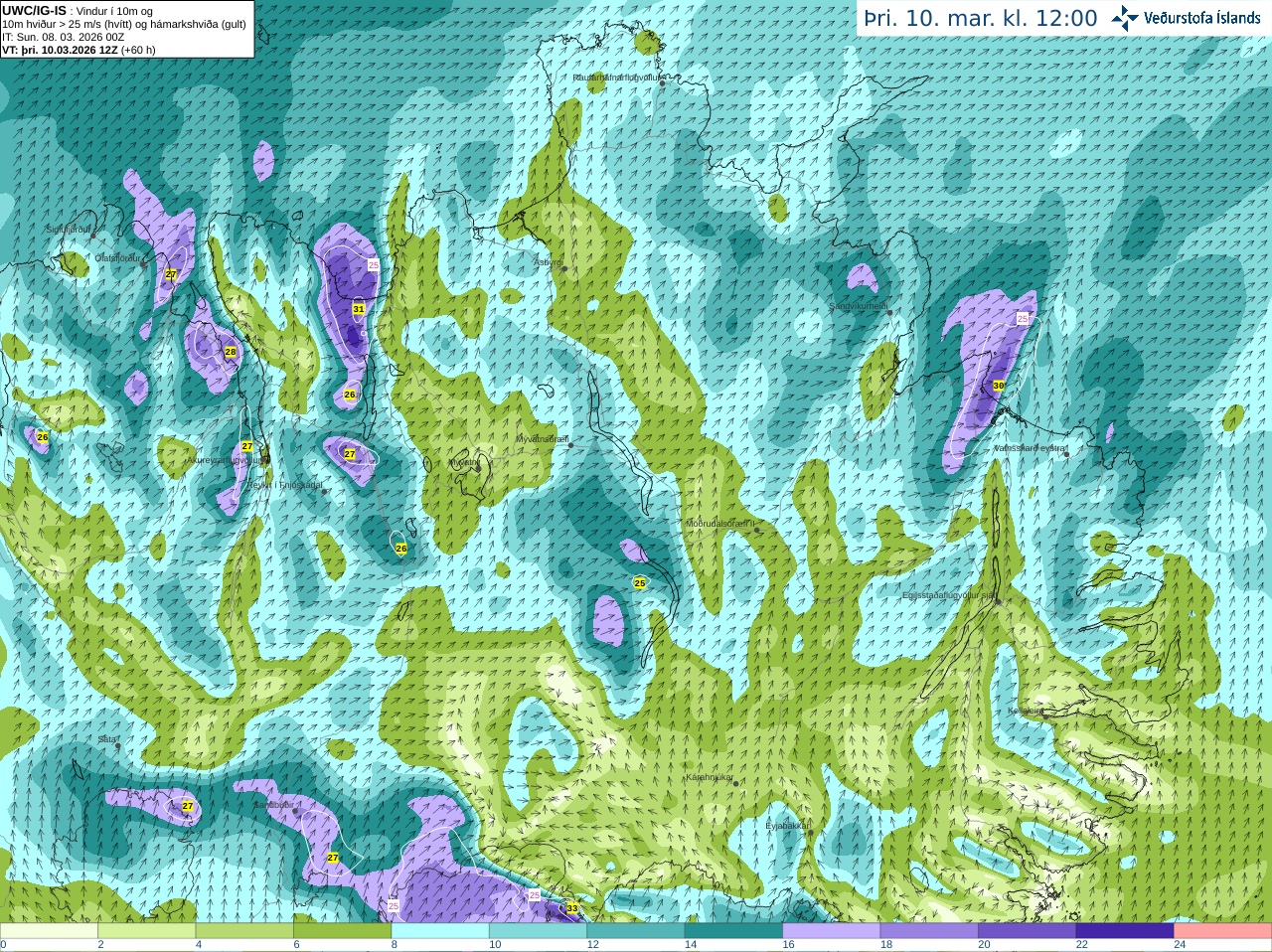1272x952 pixels.
Task: Select the 8–10 m/s light cyan swatch
Action: (440, 931)
